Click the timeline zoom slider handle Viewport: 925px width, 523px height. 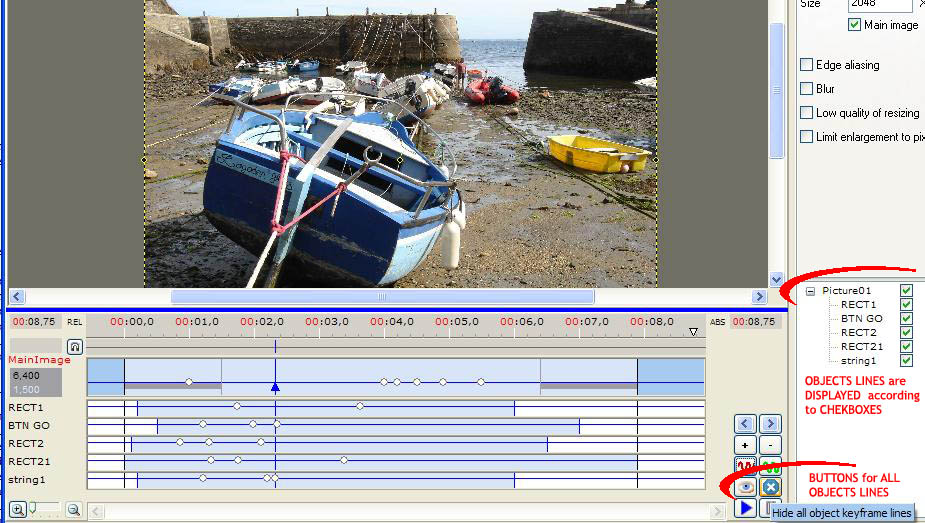coord(32,508)
